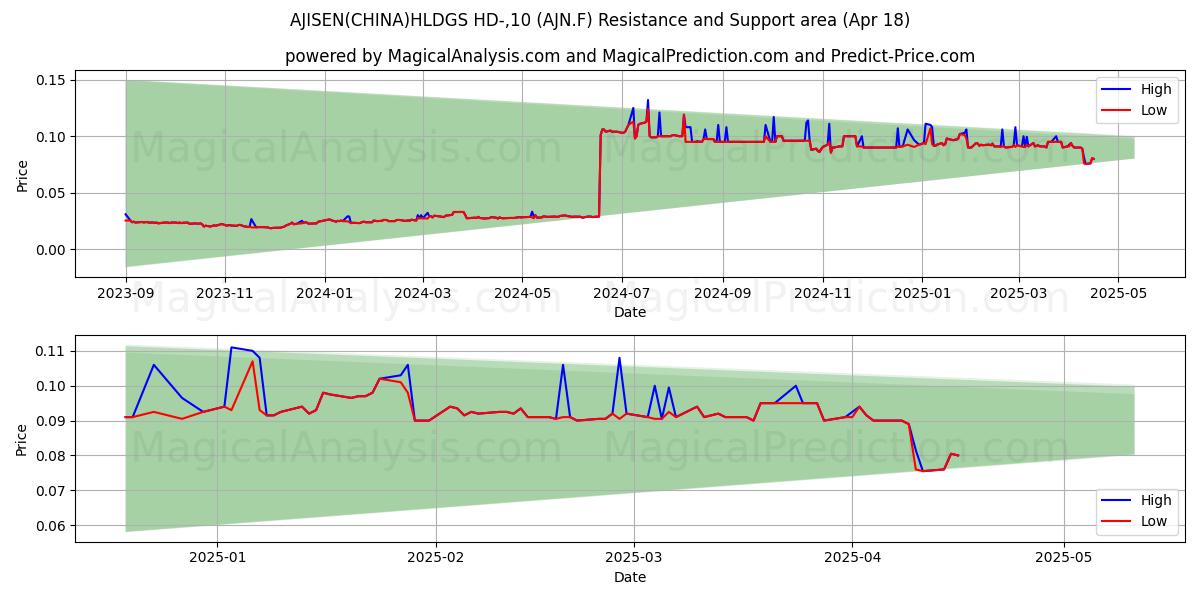Click the top chart 2025-01 date tick

(921, 296)
